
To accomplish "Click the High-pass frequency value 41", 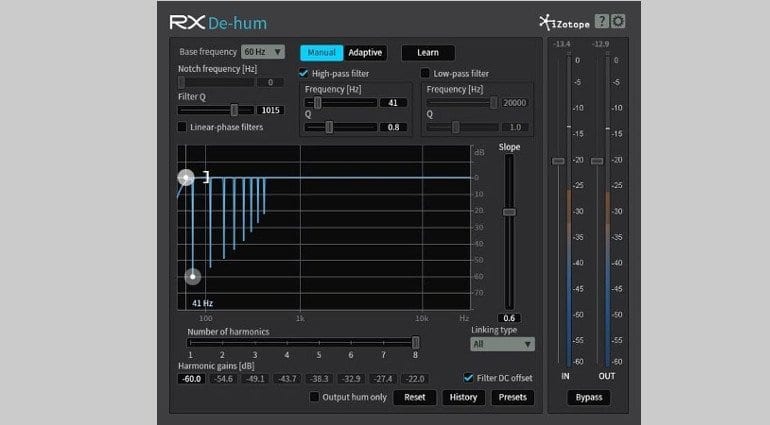I will coord(393,103).
